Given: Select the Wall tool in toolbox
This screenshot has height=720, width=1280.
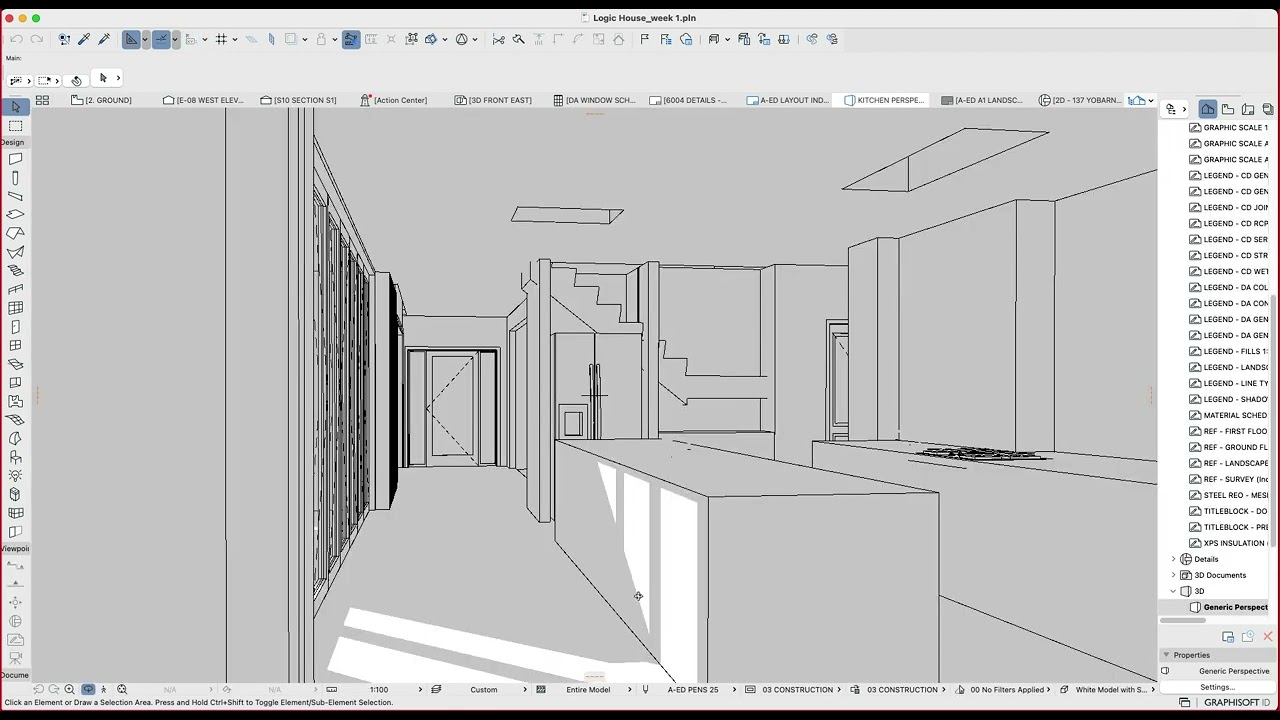Looking at the screenshot, I should click(15, 159).
